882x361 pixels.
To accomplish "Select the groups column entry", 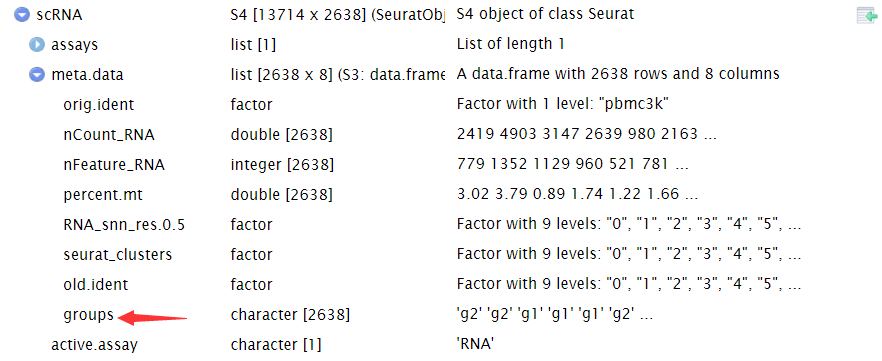I will point(441,315).
